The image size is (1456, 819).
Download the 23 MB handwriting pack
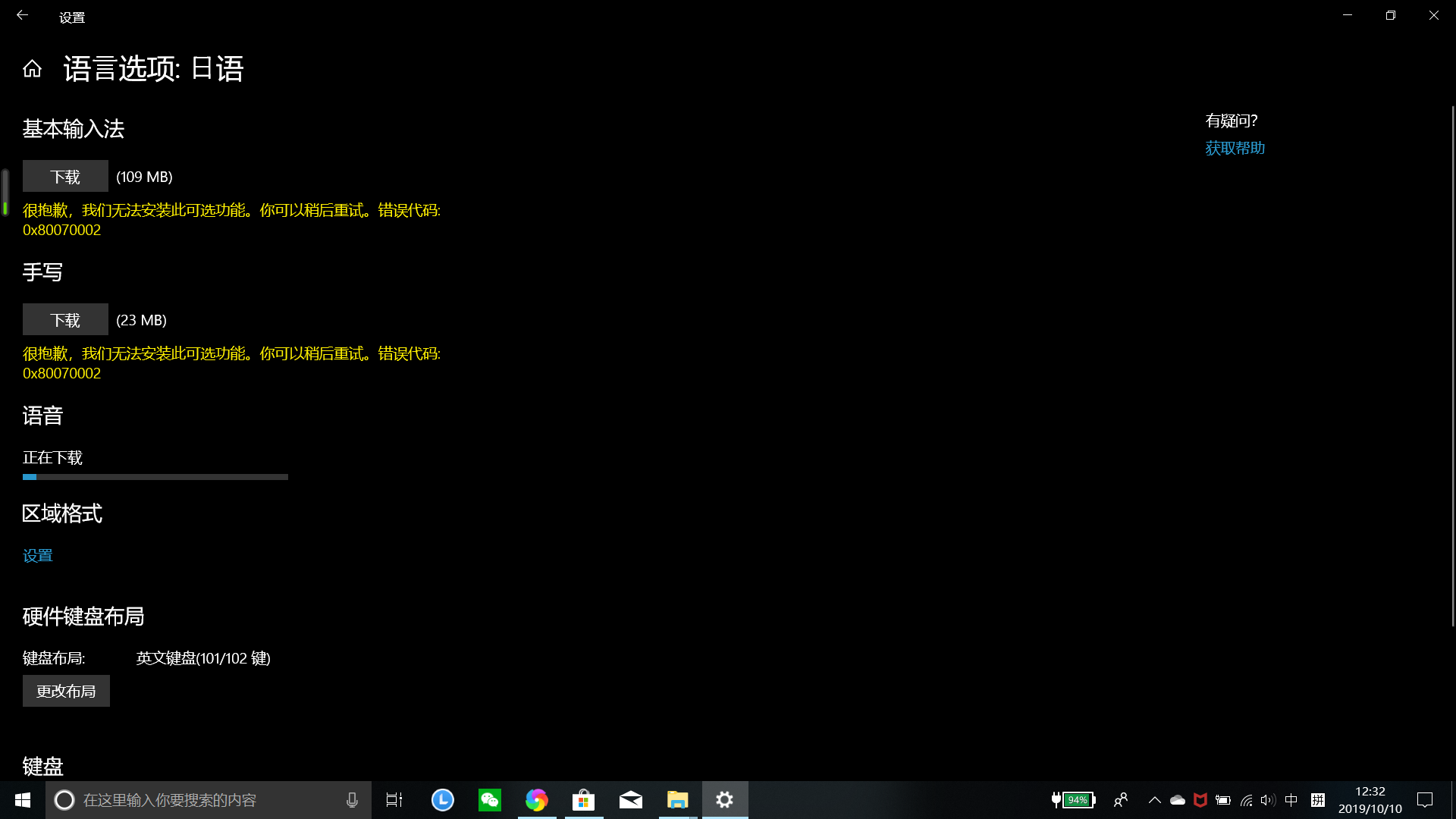[65, 320]
